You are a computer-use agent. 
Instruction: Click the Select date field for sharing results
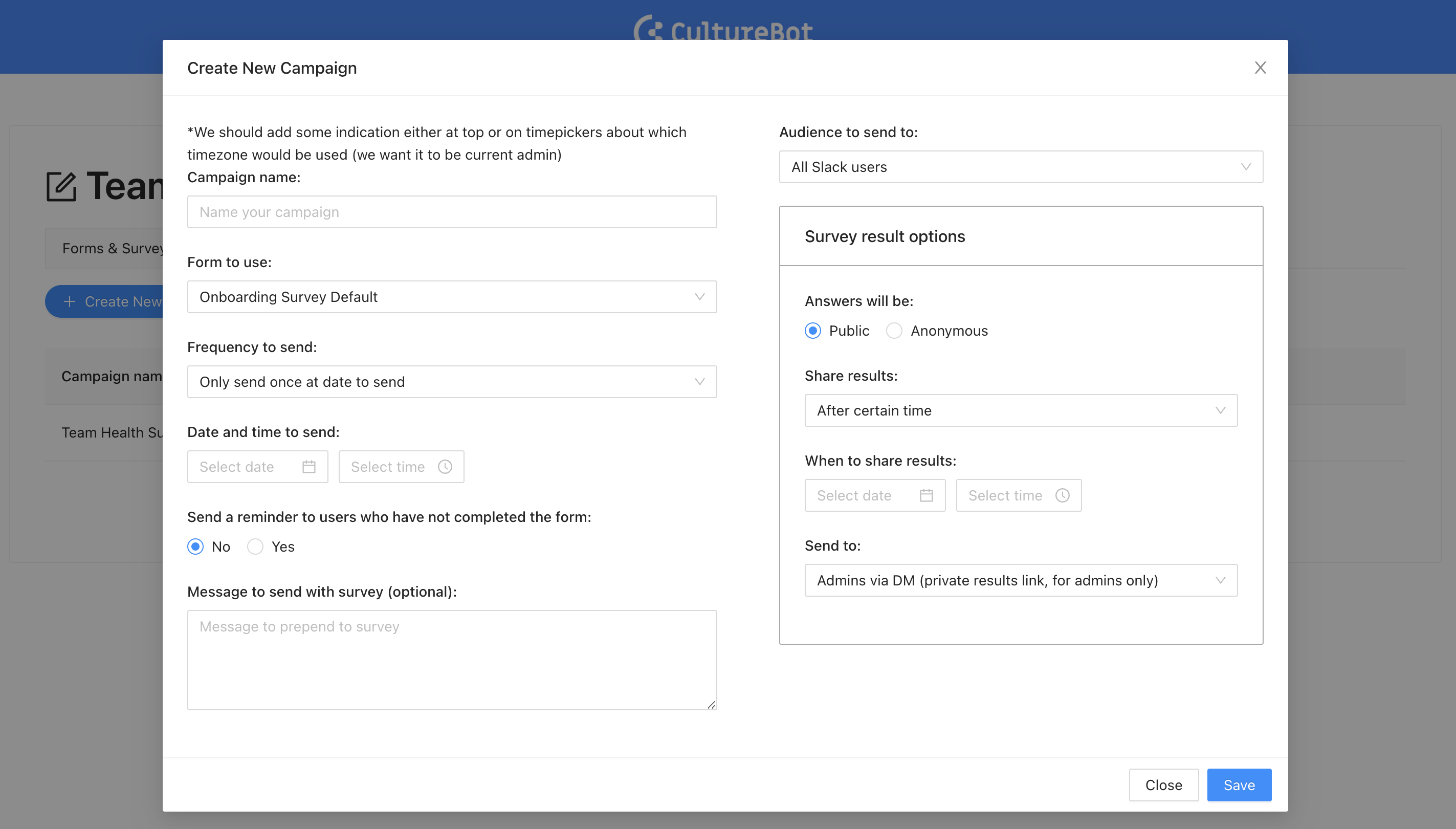point(875,495)
